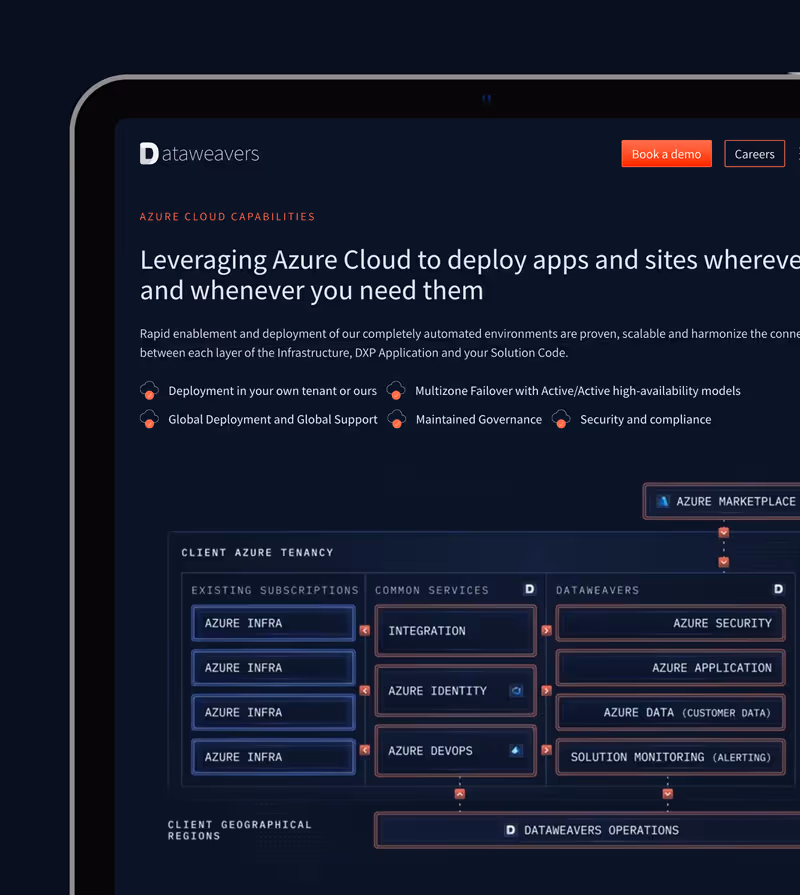Click Deployment in your own tenant or ours text
The image size is (800, 895).
(272, 391)
